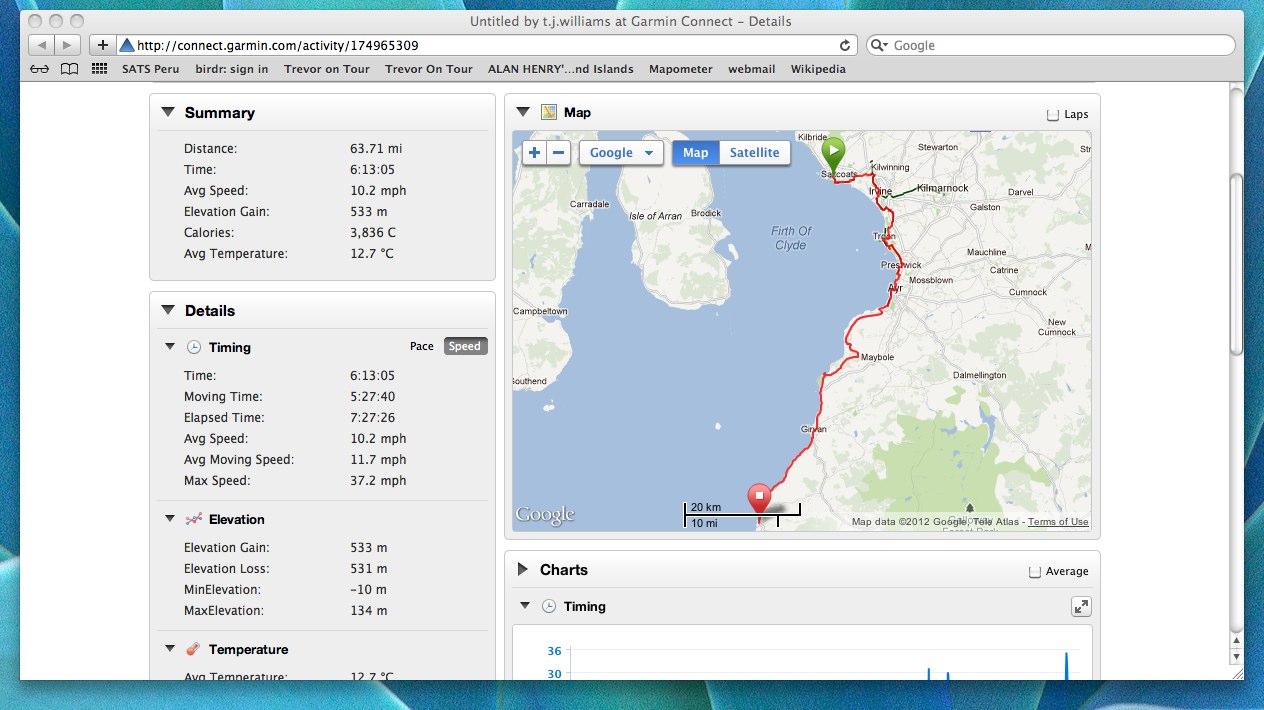Open the Top Sites grid icon
The width and height of the screenshot is (1264, 710).
point(99,69)
